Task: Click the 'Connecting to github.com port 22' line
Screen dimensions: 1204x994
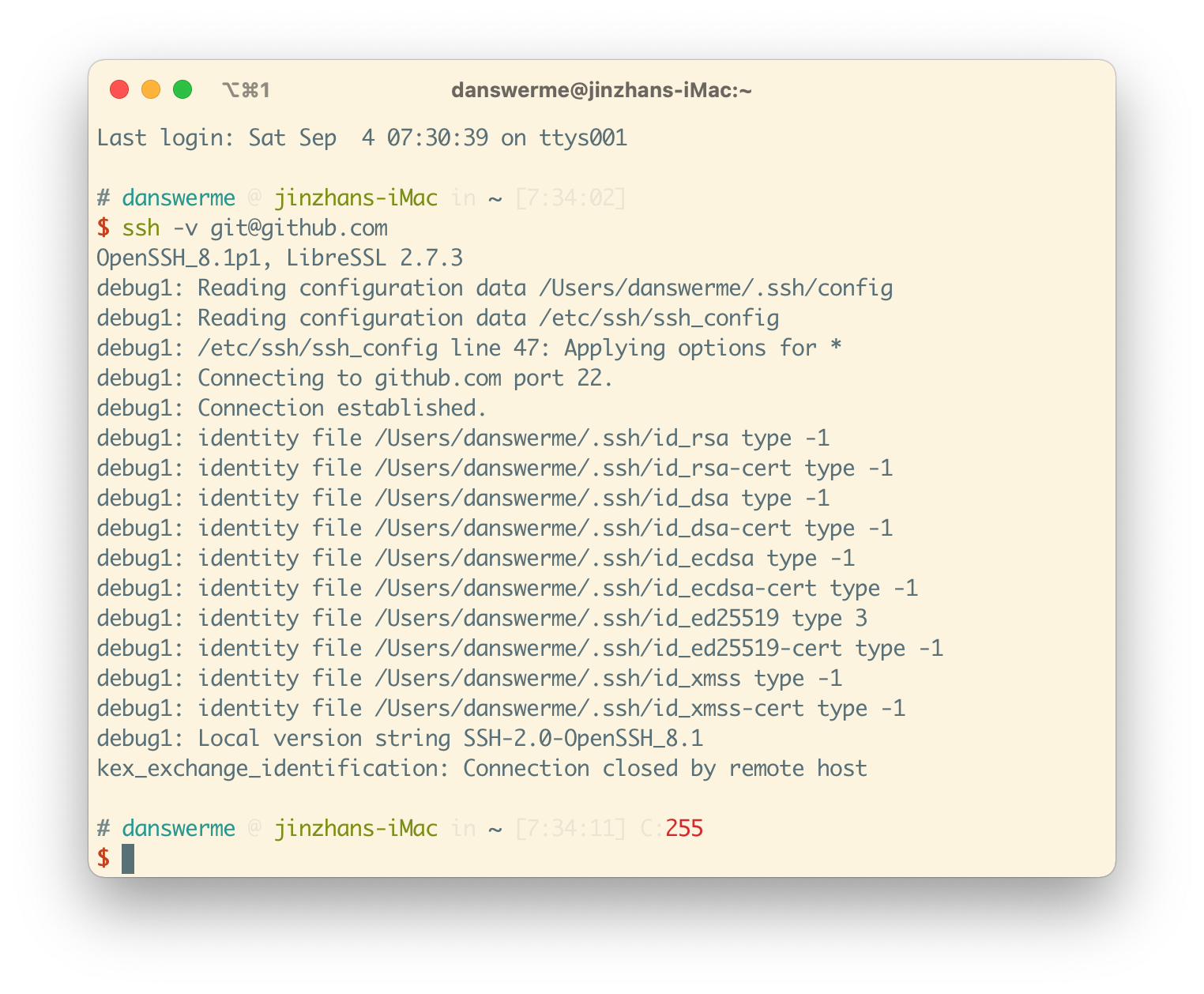Action: pos(404,378)
